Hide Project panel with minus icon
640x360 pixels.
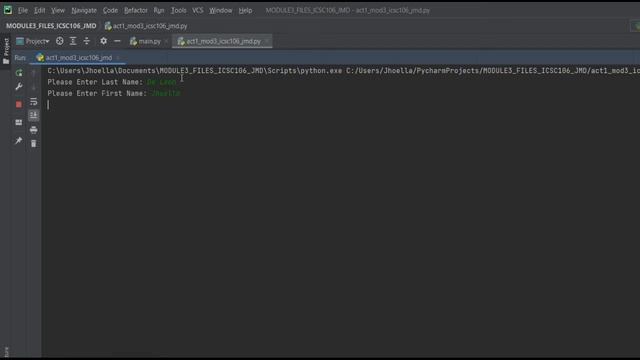coord(118,41)
